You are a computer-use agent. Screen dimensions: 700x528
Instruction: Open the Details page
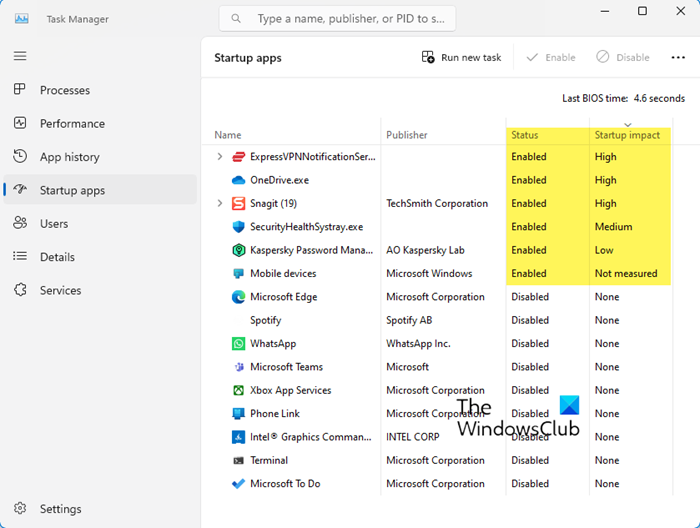point(100,257)
